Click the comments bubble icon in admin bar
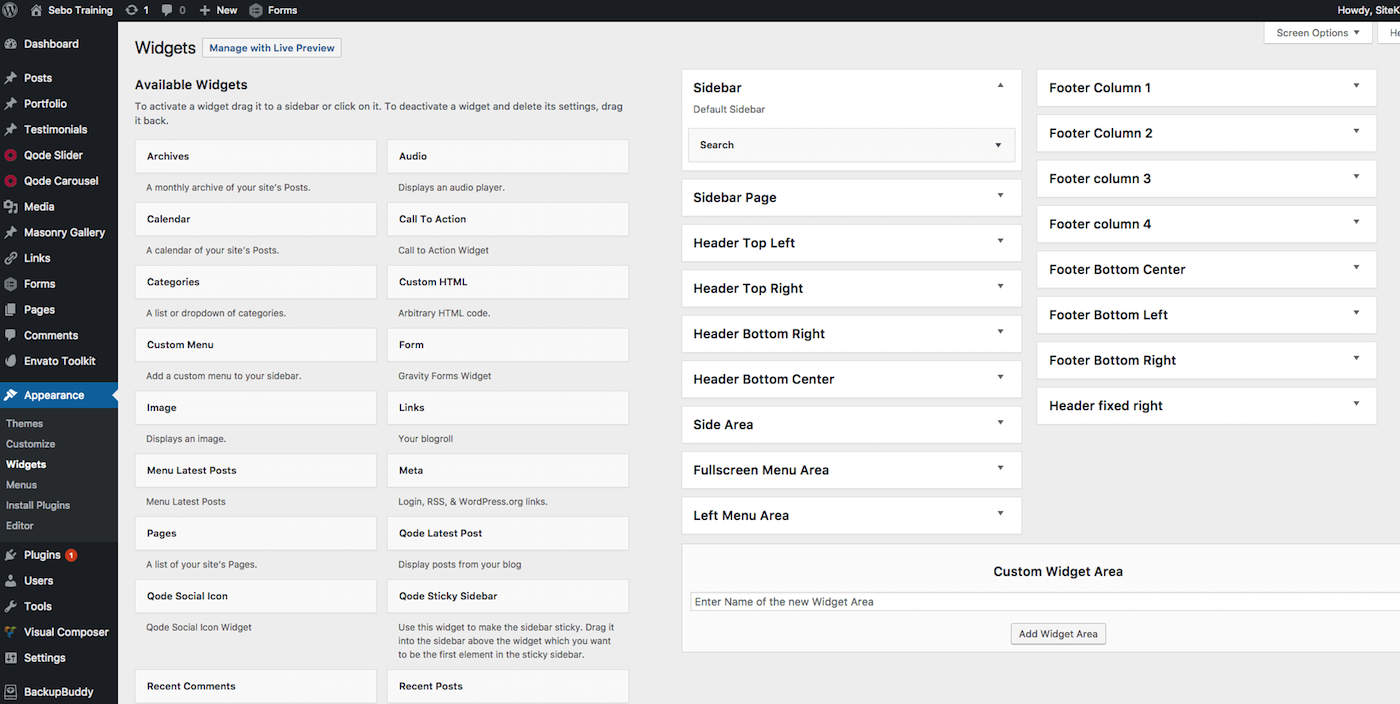1400x704 pixels. tap(166, 10)
